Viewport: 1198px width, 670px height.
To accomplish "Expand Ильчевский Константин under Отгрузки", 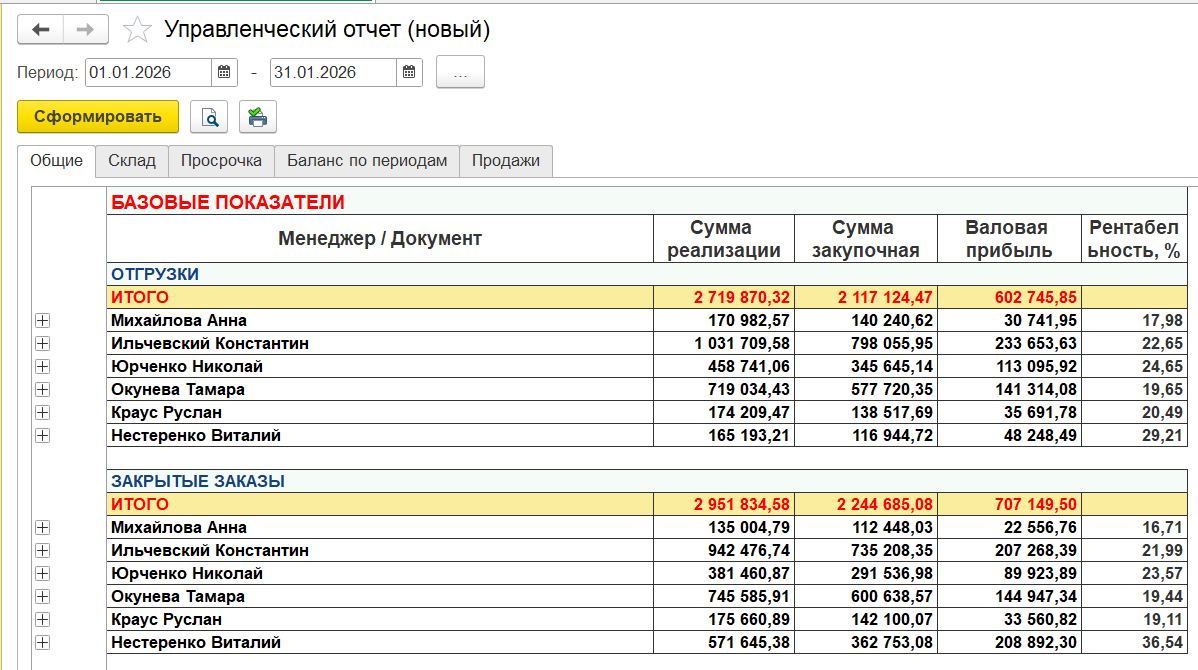I will 43,344.
